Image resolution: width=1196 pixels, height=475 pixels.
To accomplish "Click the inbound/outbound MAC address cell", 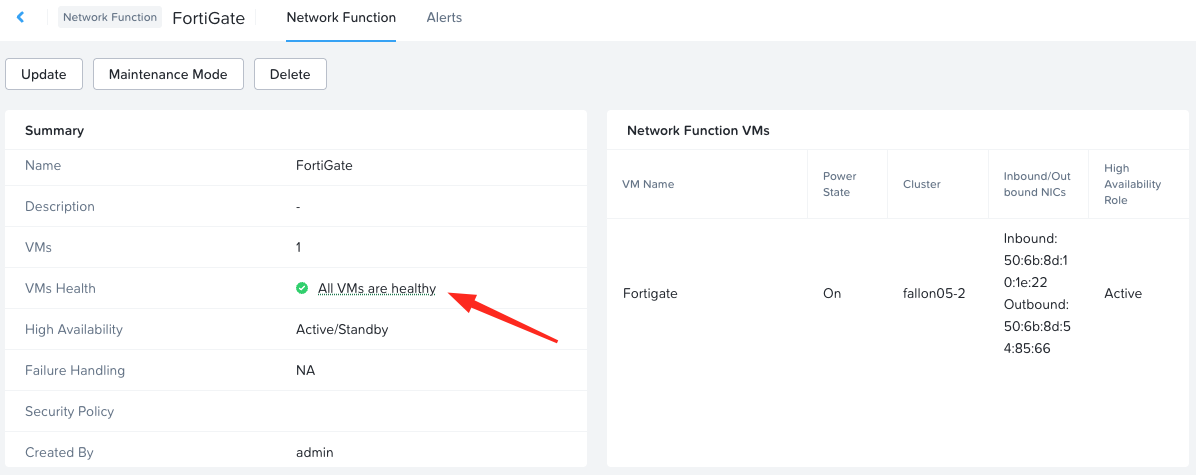I will 1037,294.
